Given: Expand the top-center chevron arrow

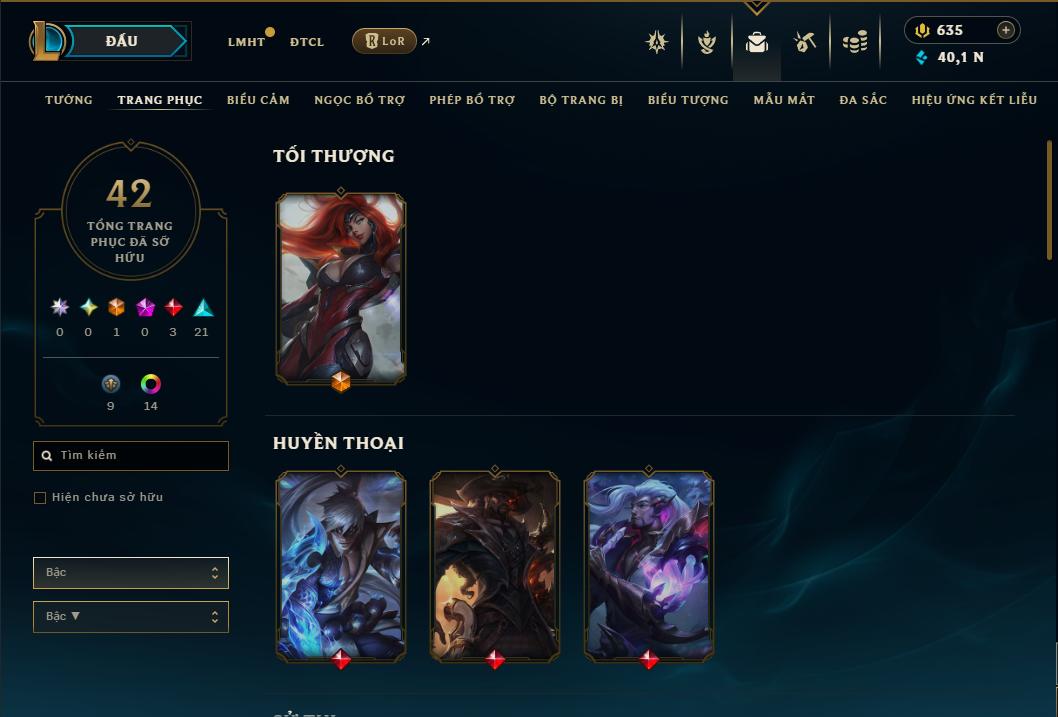Looking at the screenshot, I should (756, 7).
